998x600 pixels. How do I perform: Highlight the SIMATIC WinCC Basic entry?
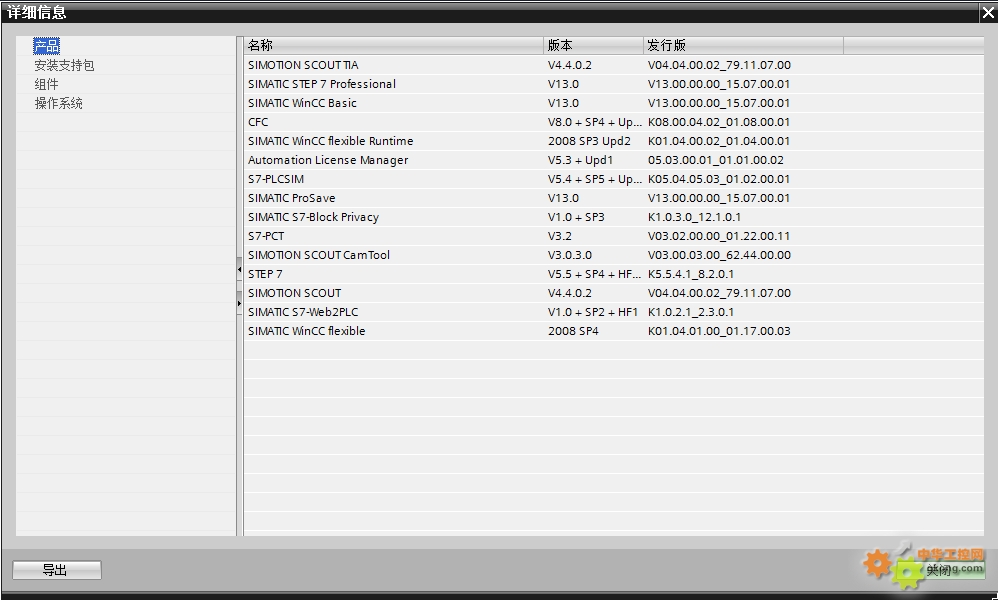[302, 103]
